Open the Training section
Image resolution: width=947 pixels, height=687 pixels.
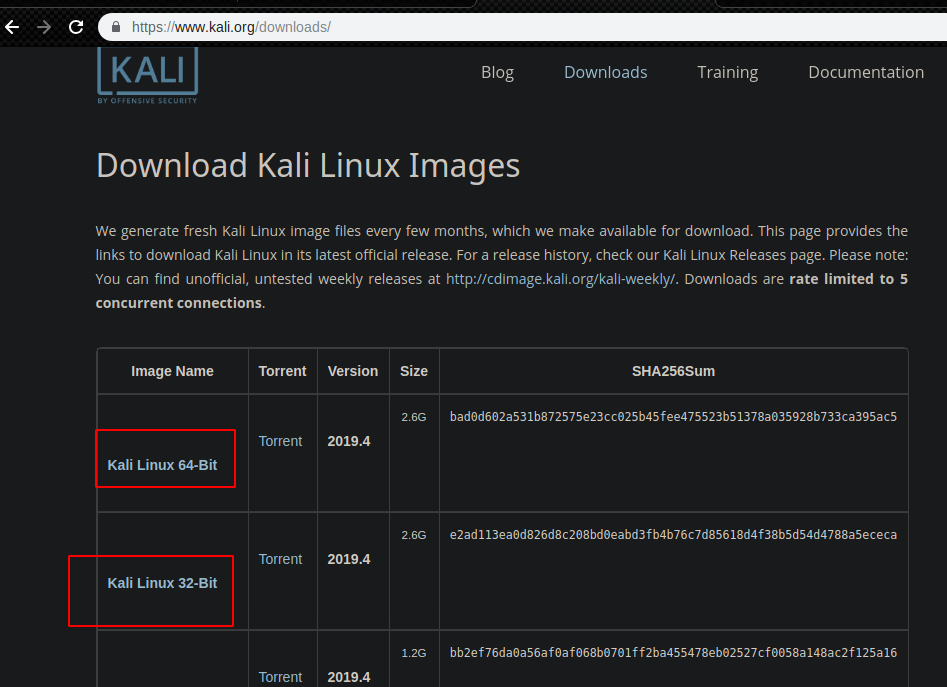(727, 72)
